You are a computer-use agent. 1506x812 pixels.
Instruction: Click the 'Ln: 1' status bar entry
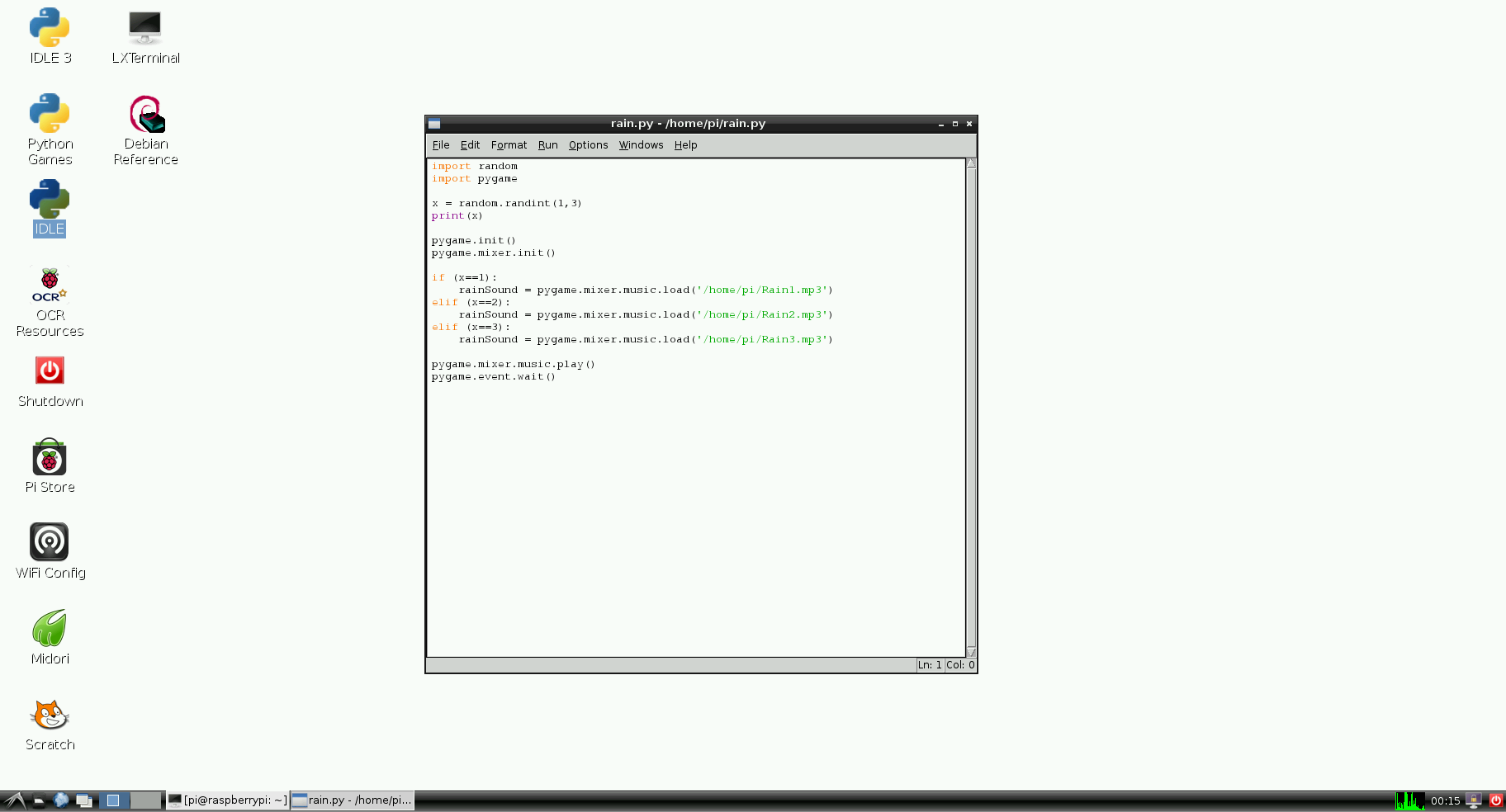930,665
